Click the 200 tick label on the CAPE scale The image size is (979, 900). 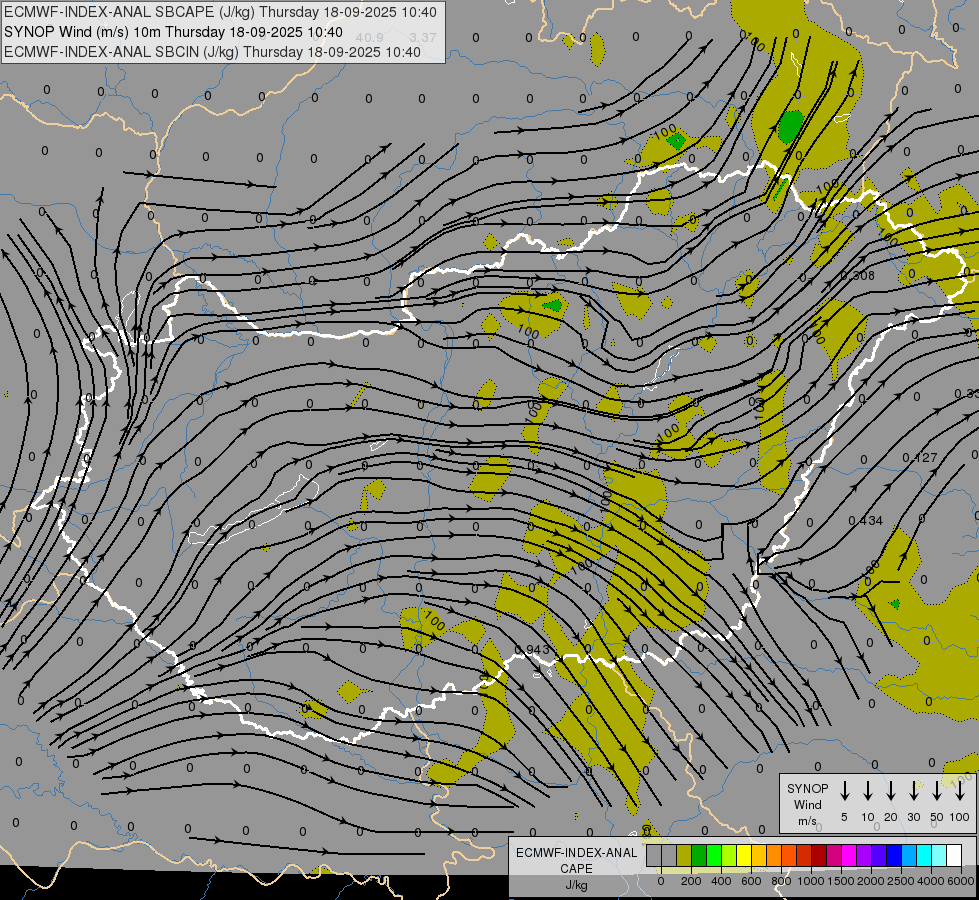tap(691, 881)
